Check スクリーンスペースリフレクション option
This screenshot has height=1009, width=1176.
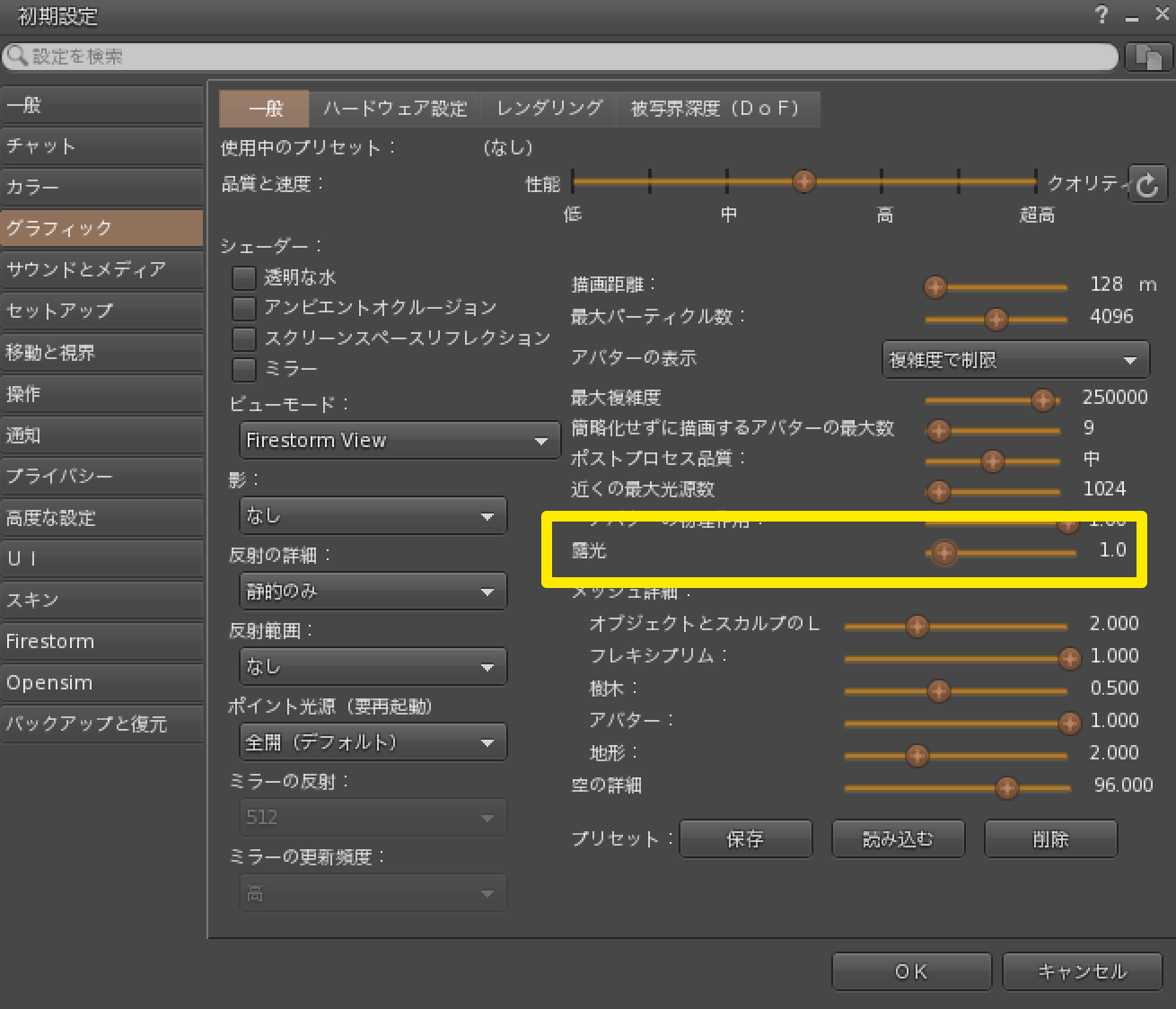243,339
